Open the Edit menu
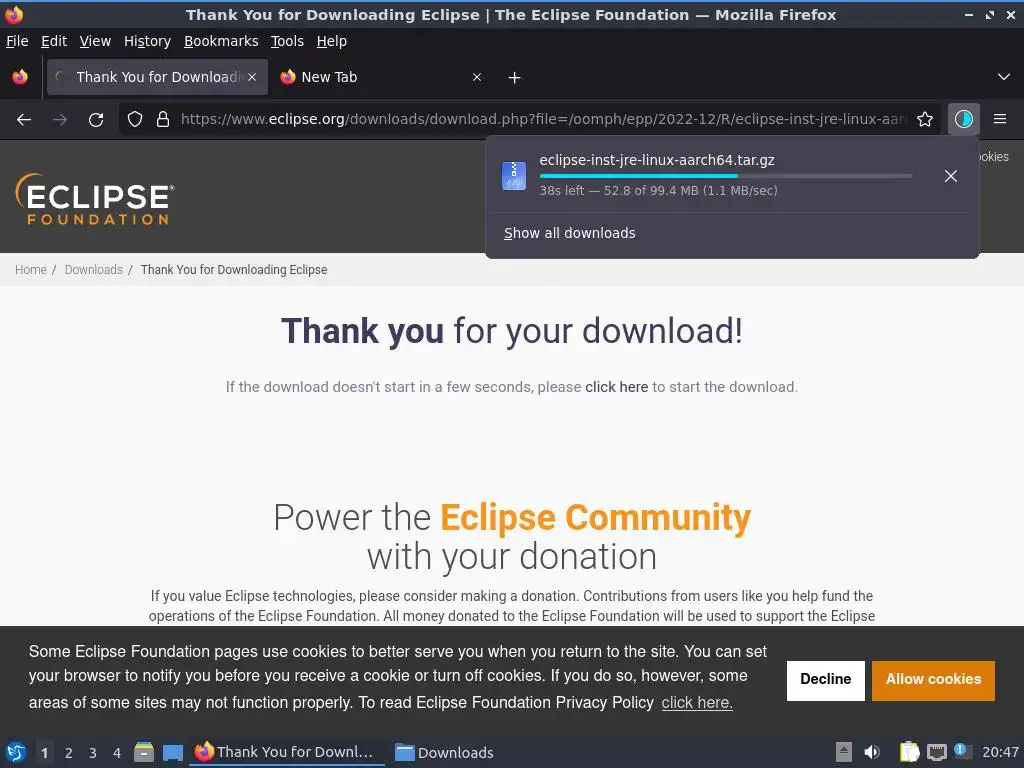The image size is (1024, 768). [54, 41]
